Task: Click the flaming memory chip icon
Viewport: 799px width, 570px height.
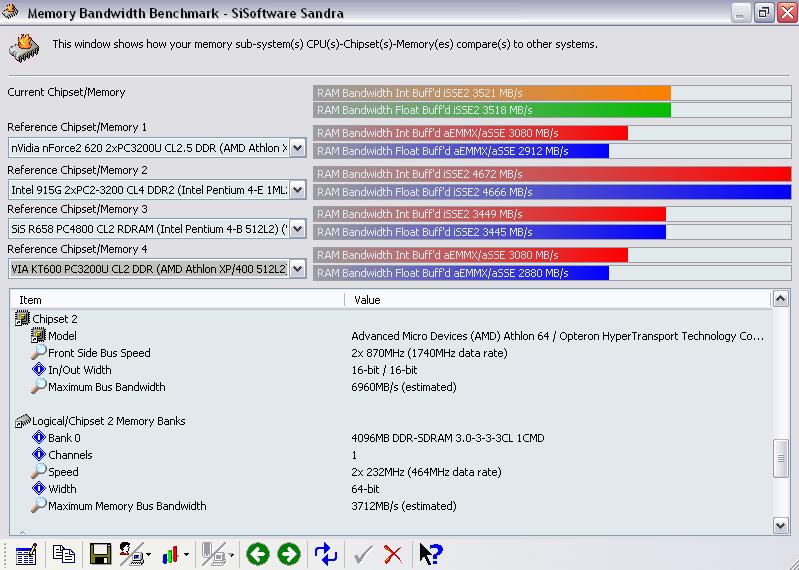Action: coord(23,48)
